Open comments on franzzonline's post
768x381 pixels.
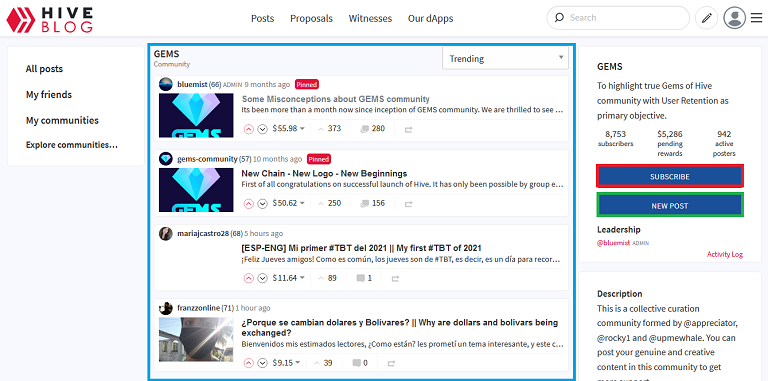[360, 363]
